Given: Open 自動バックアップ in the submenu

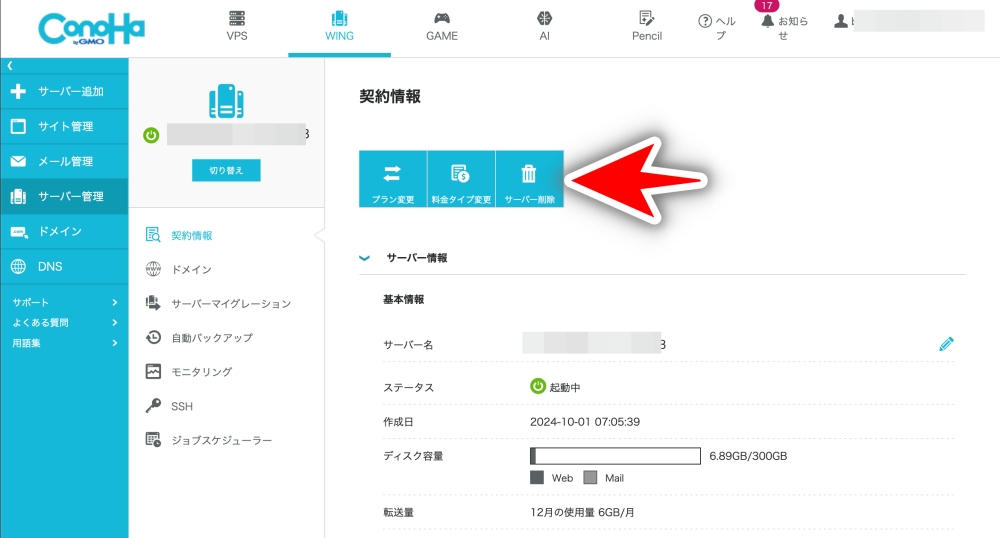Looking at the screenshot, I should click(211, 338).
